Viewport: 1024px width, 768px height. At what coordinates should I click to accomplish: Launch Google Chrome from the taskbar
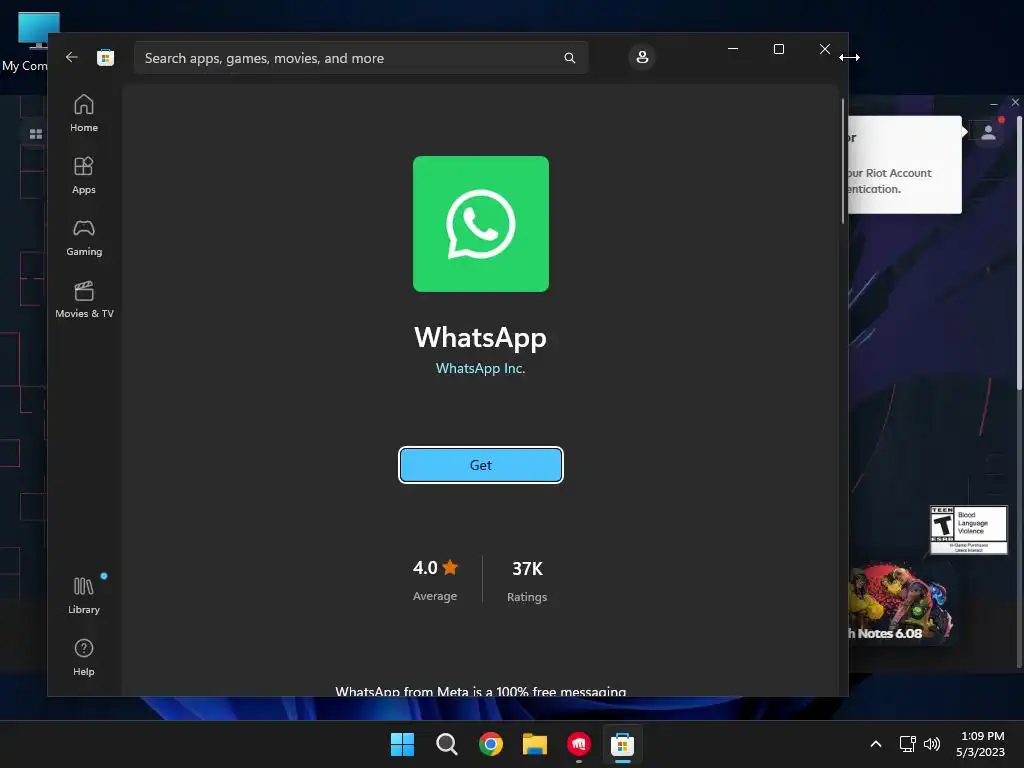pos(490,744)
